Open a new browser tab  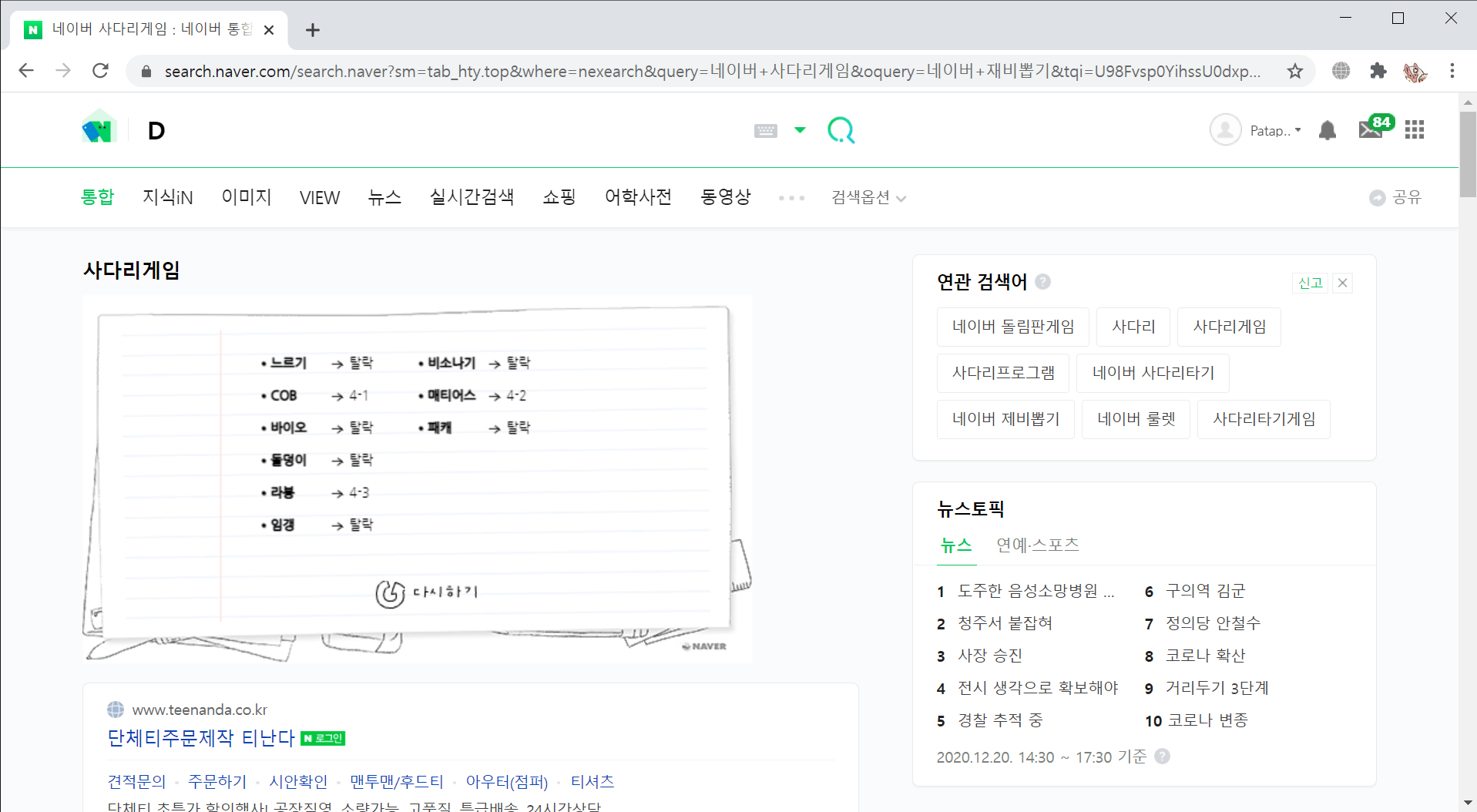tap(312, 30)
